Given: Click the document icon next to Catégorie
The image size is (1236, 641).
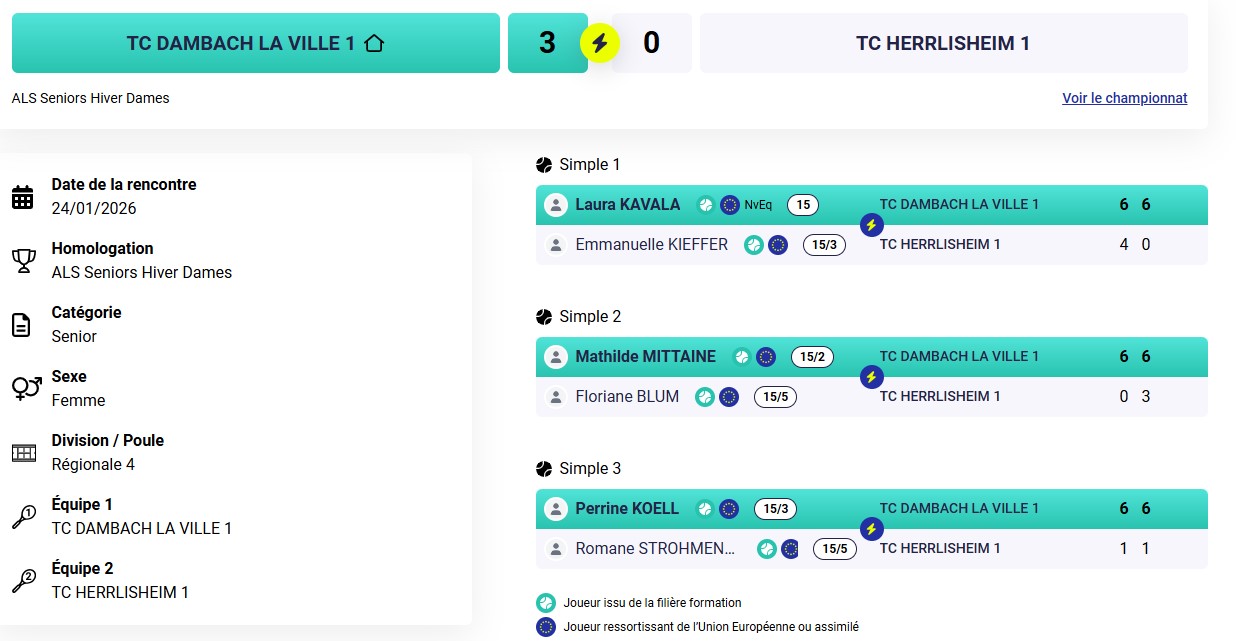Looking at the screenshot, I should tap(21, 325).
